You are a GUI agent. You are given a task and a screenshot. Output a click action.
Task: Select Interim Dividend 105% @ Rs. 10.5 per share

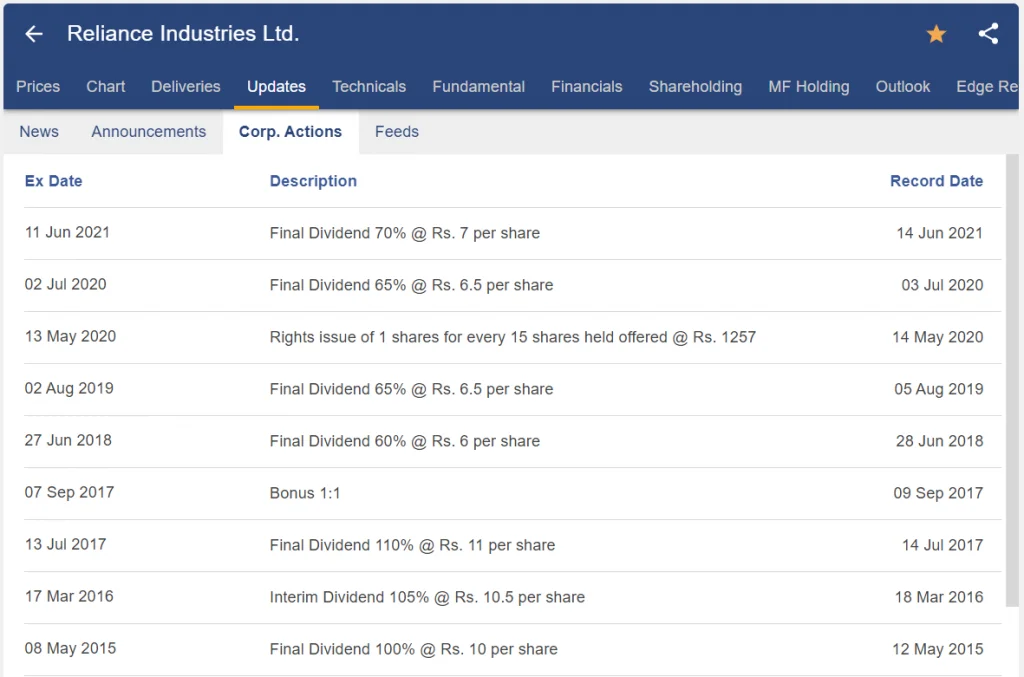click(427, 597)
